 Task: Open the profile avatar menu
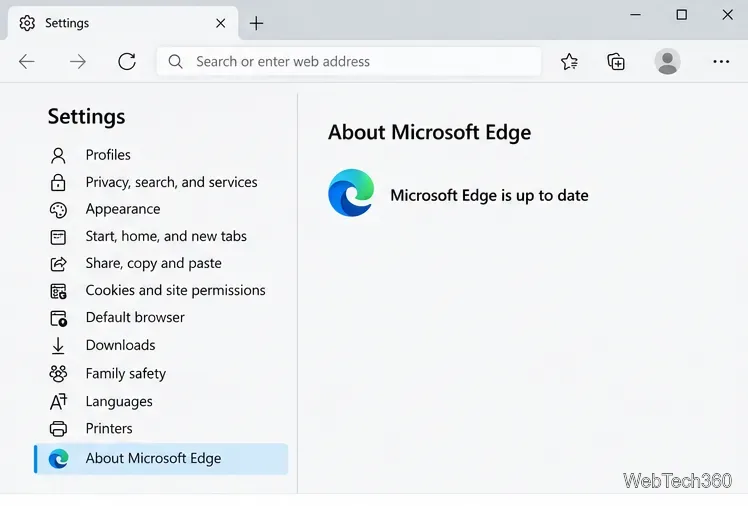[x=667, y=62]
